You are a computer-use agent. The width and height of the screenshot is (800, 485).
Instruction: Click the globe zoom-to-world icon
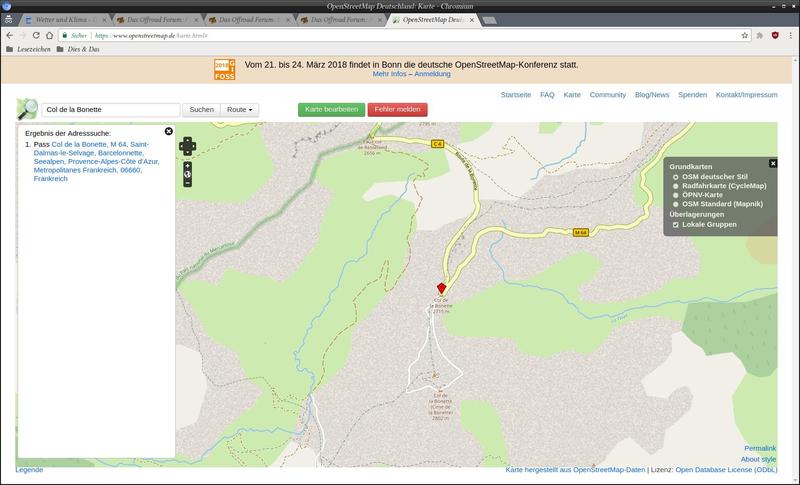click(187, 174)
